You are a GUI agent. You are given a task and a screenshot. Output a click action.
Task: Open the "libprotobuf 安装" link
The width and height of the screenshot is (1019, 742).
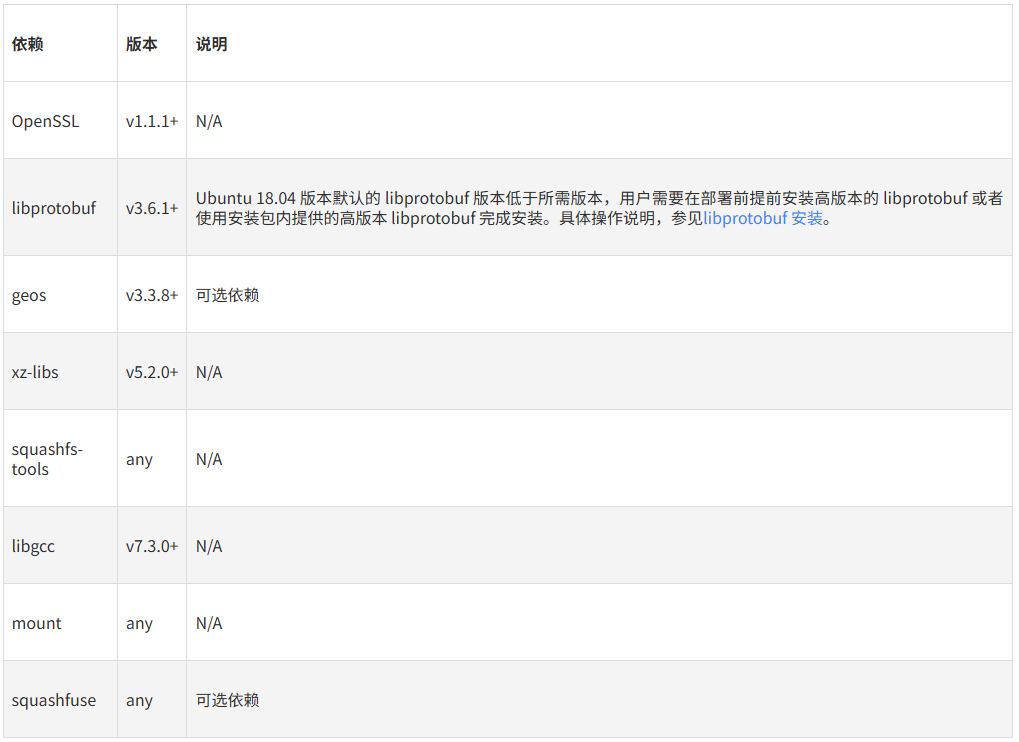tap(763, 218)
